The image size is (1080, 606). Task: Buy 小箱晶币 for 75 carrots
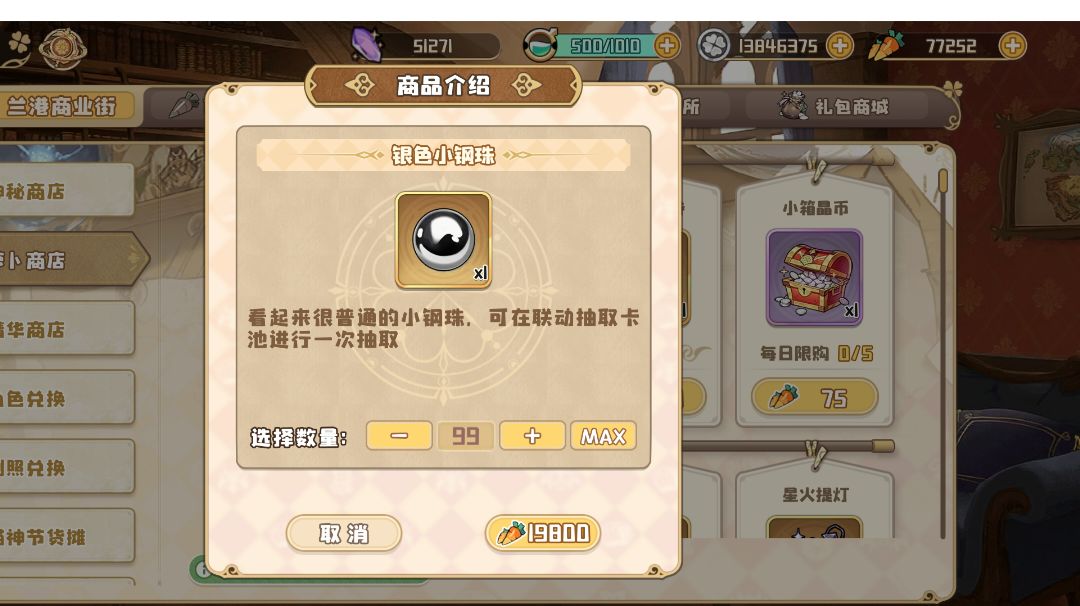coord(814,397)
